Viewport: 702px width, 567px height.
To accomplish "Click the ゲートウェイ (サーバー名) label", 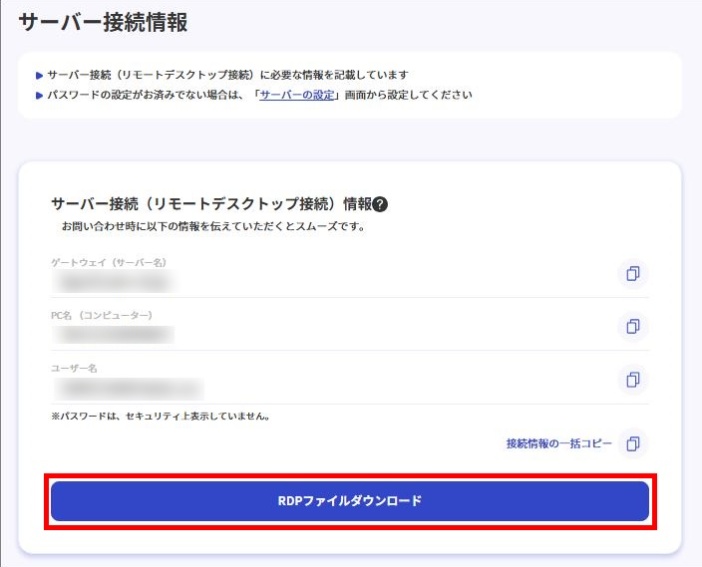I will [x=109, y=262].
